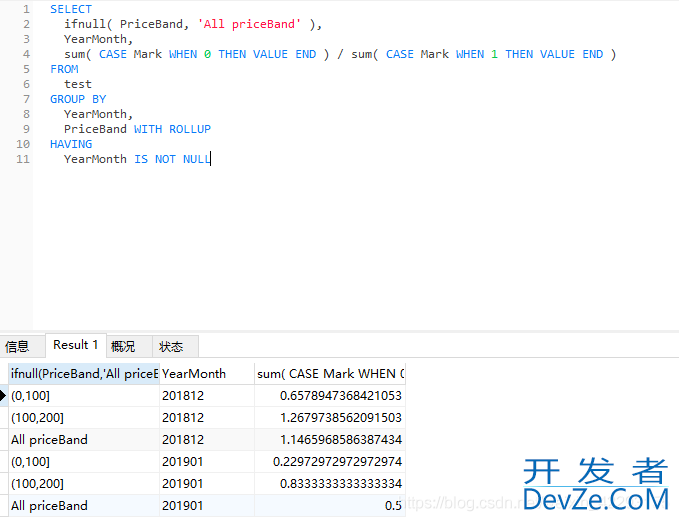Image resolution: width=679 pixels, height=521 pixels.
Task: Select the current row indicator arrow
Action: point(3,395)
